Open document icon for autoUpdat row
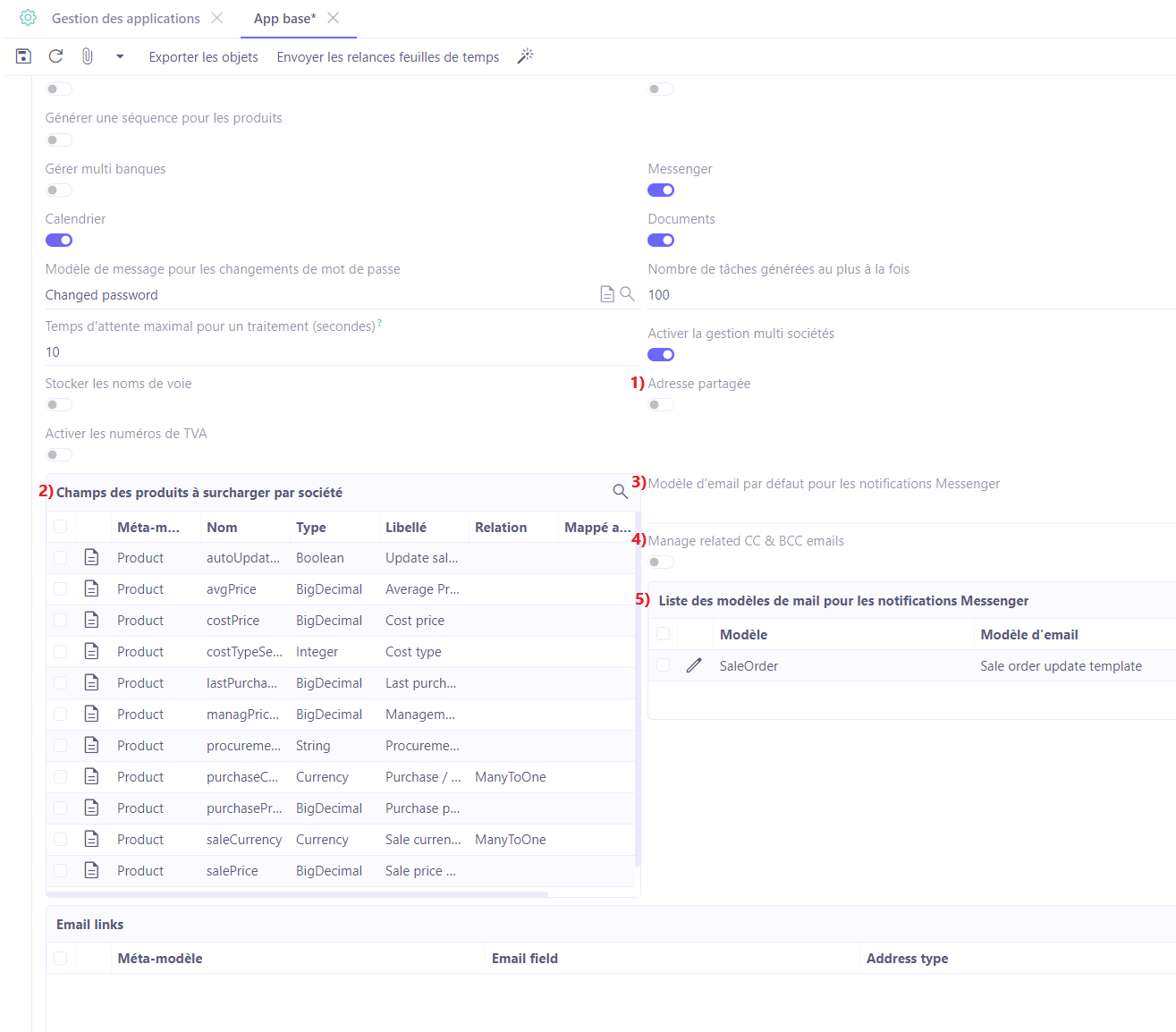The width and height of the screenshot is (1176, 1032). point(91,557)
